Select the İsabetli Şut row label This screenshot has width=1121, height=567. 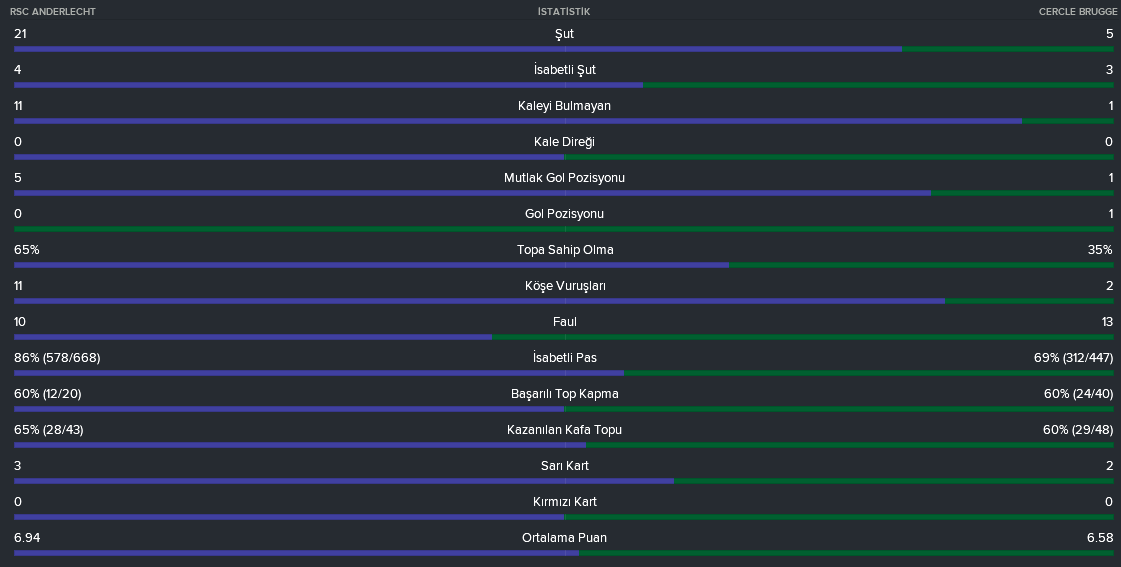pos(564,70)
